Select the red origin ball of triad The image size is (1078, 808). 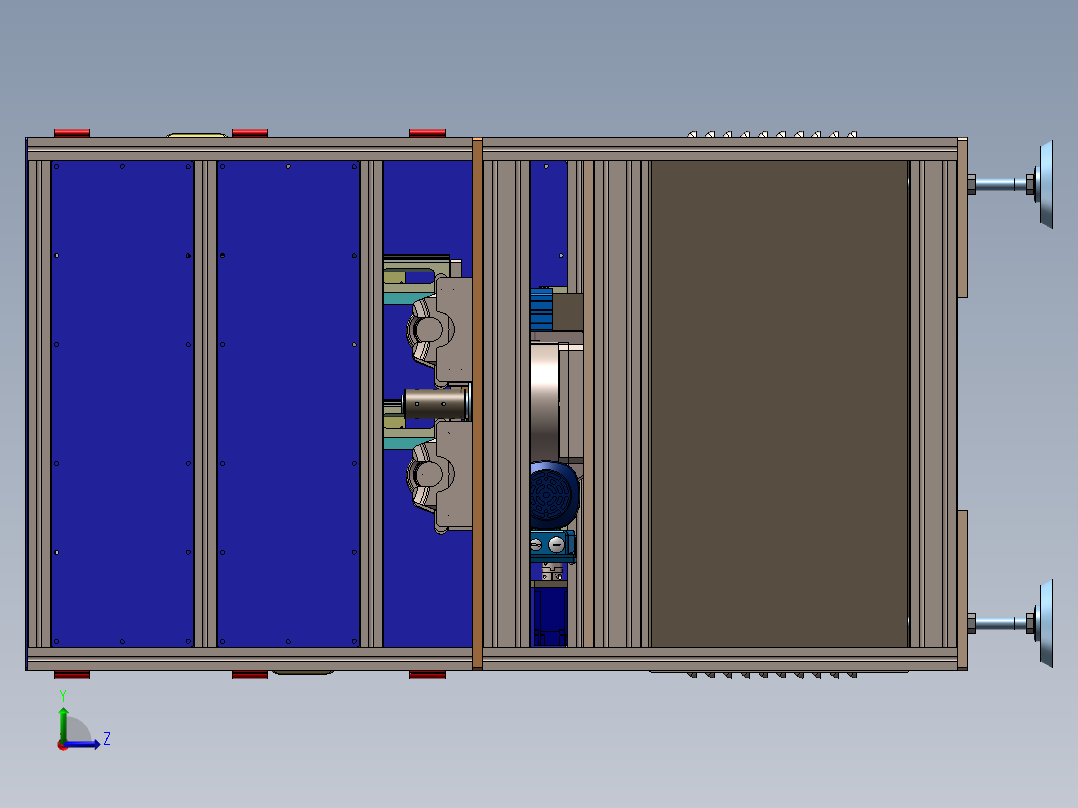pyautogui.click(x=63, y=745)
